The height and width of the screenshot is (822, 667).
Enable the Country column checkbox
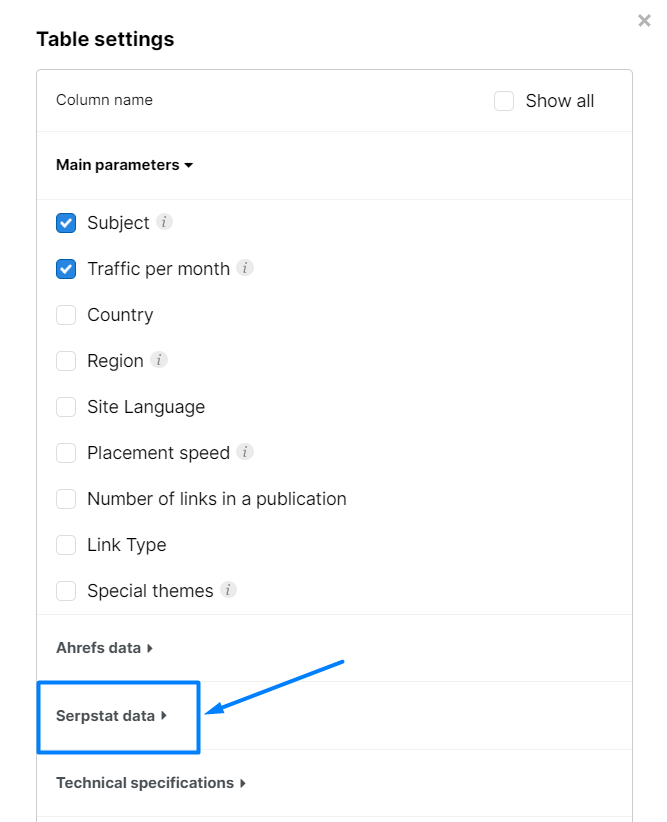pyautogui.click(x=65, y=314)
